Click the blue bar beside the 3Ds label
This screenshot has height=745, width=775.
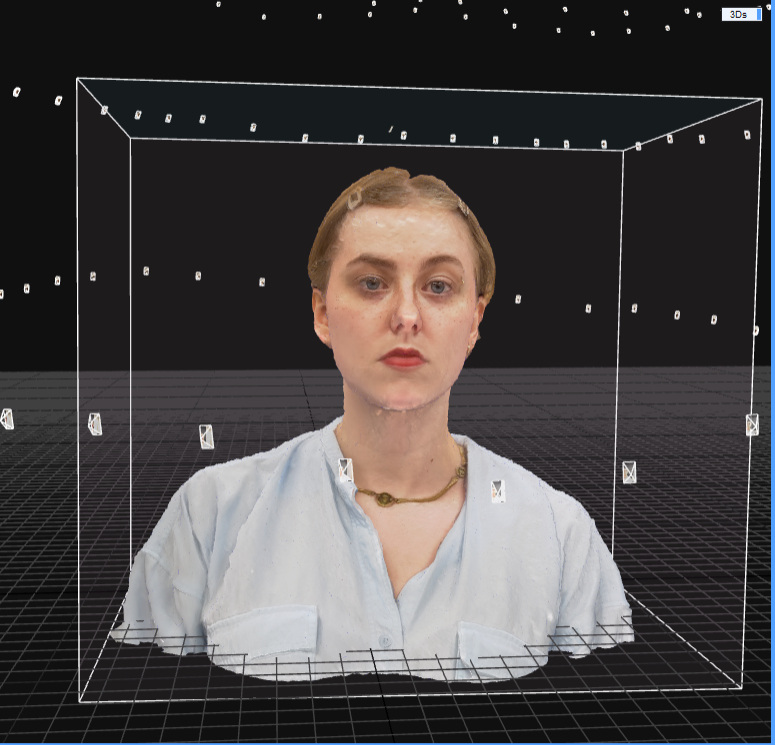759,15
